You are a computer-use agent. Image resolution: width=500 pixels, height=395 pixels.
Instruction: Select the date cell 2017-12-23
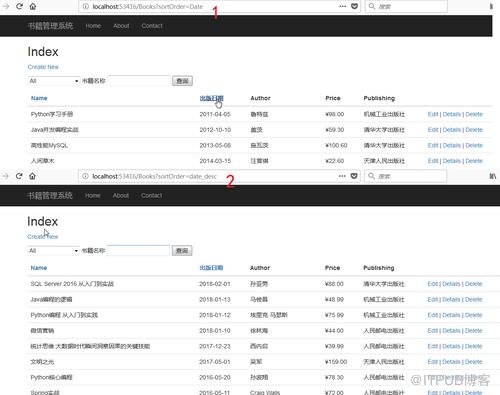(215, 346)
